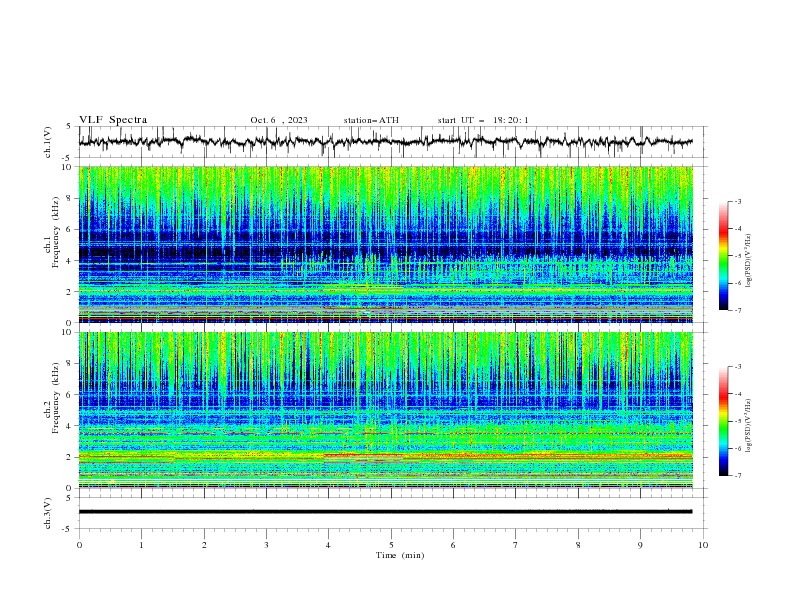Click the "5" tick on the ch.1(V) axis
792x612 pixels.
69,127
